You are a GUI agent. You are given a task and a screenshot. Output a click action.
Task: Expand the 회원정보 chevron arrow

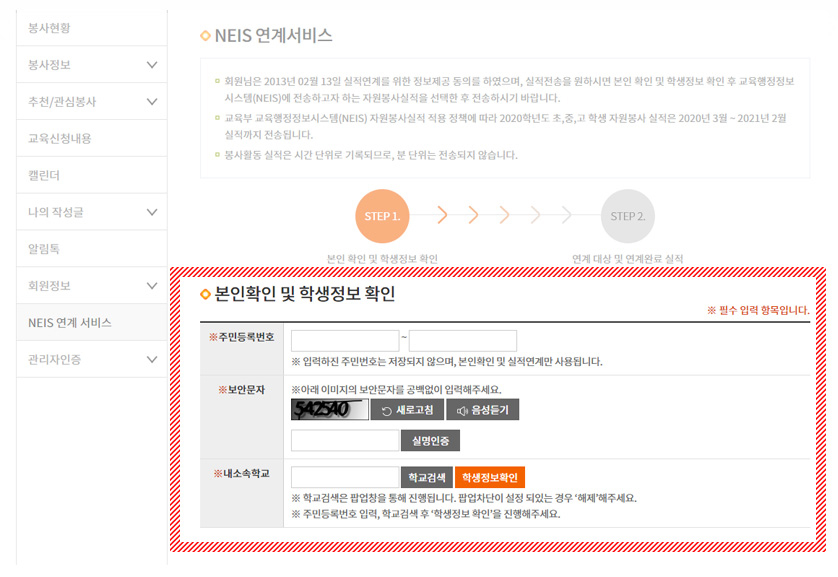[152, 286]
